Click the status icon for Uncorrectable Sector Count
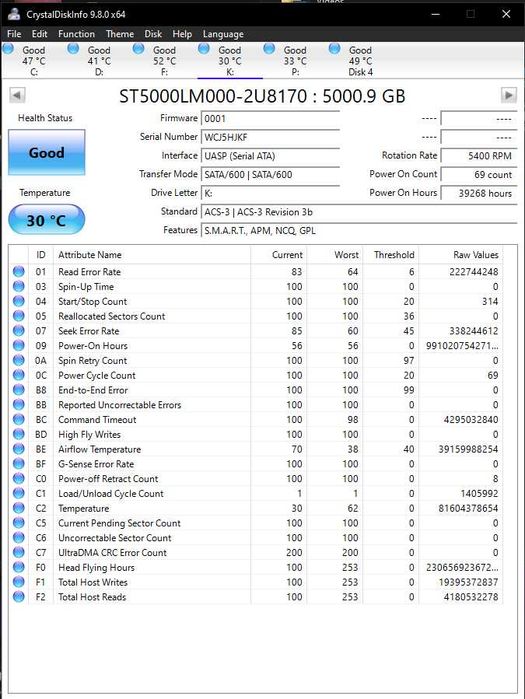Screen dimensions: 525x699 click(x=19, y=537)
